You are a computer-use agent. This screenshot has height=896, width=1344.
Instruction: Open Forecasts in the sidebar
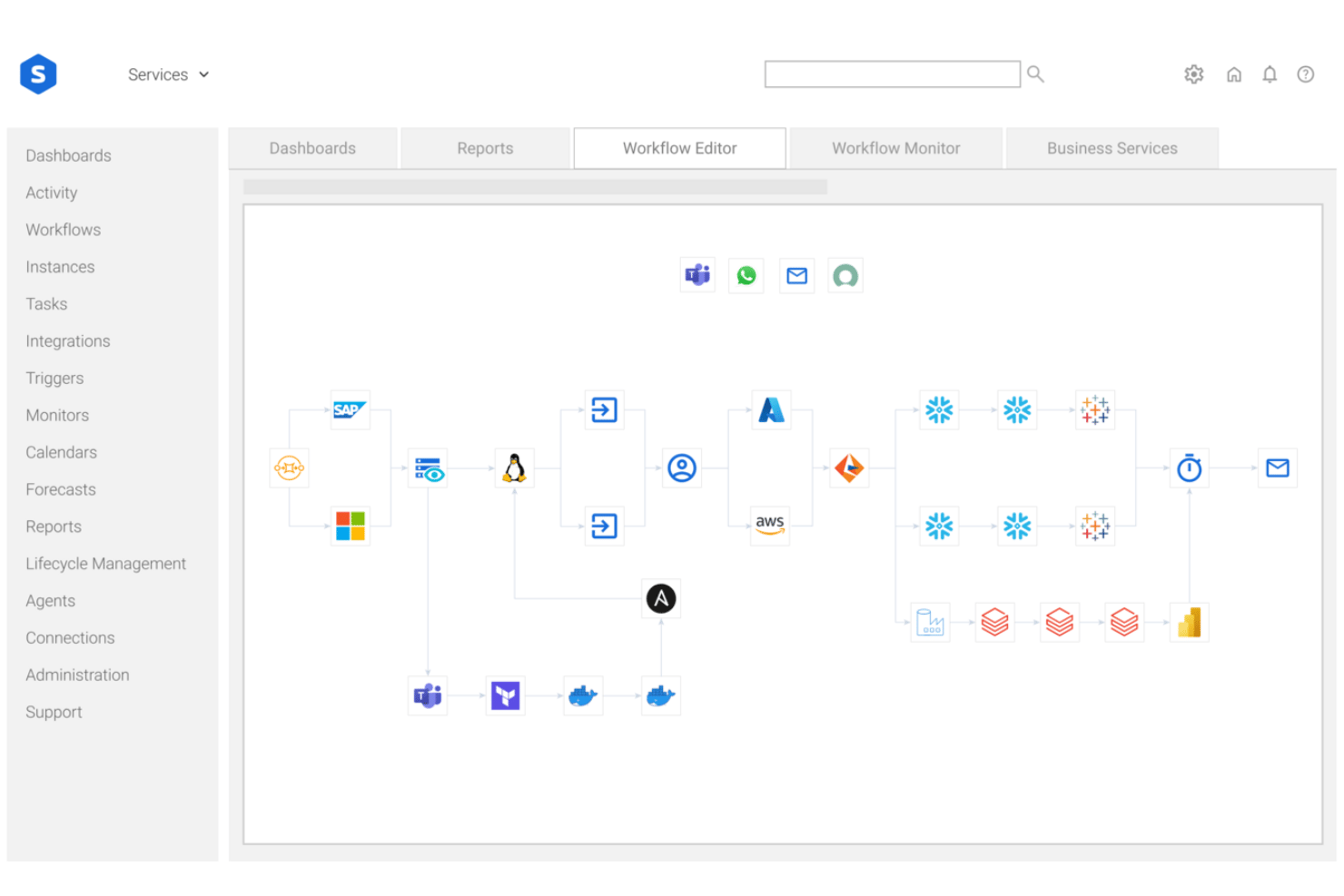61,489
